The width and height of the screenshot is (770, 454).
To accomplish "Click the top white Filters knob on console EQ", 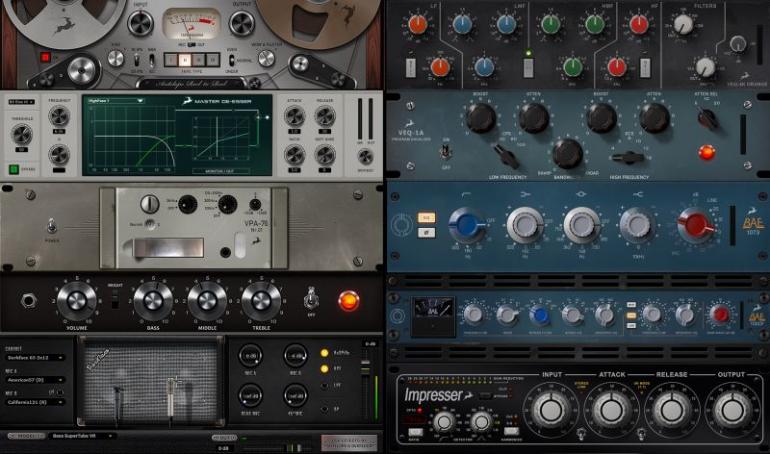I will 683,24.
